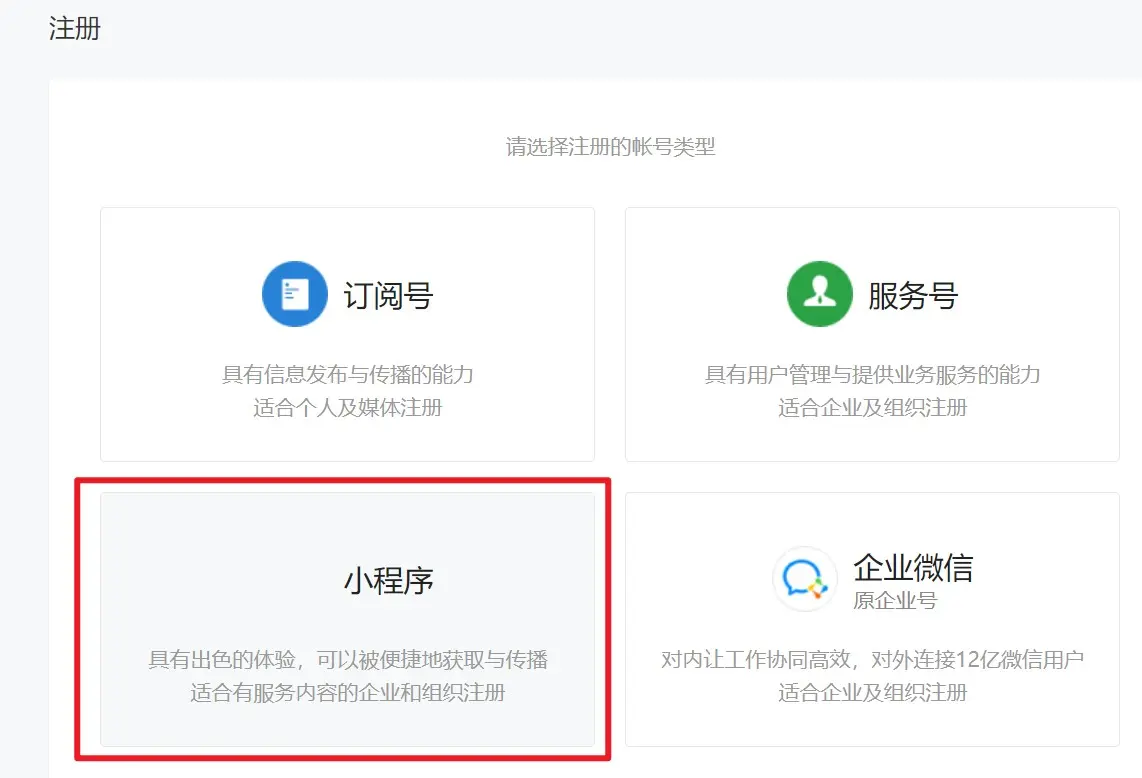Click 具有出色的体验 description line in 小程序

(347, 660)
